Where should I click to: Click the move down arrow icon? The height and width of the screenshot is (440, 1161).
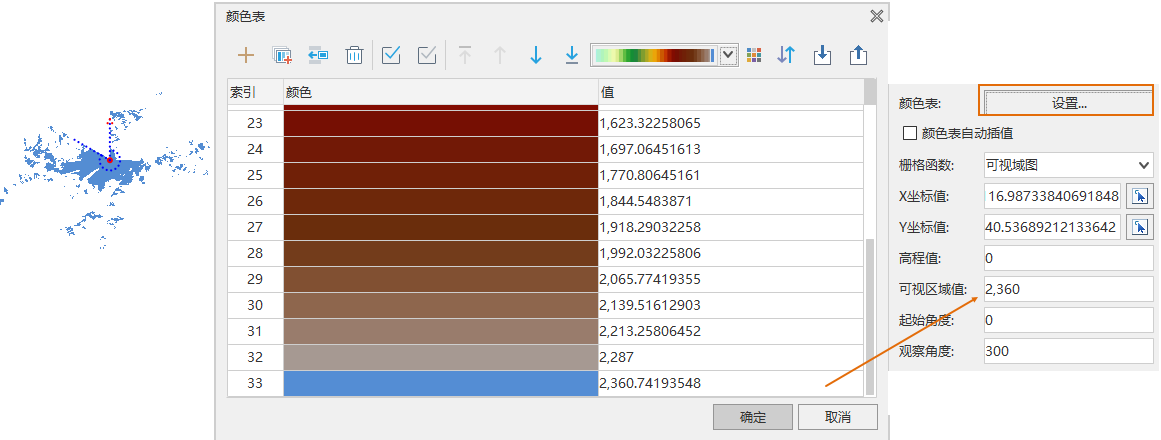click(536, 56)
